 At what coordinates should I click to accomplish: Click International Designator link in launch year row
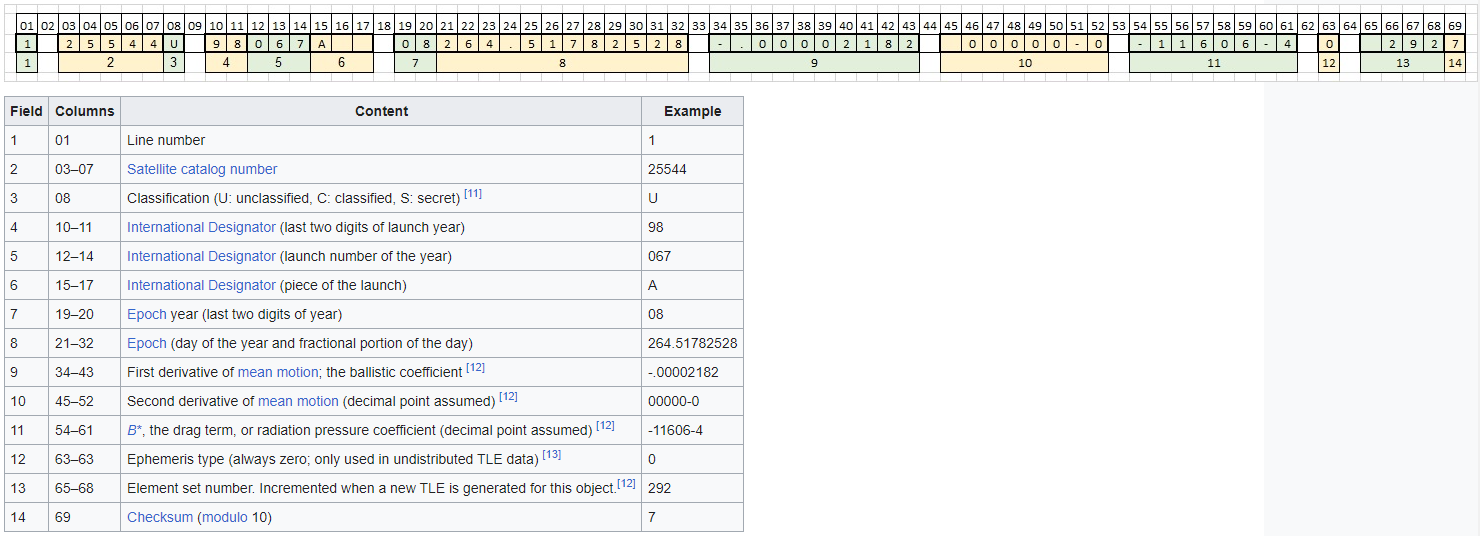coord(201,227)
